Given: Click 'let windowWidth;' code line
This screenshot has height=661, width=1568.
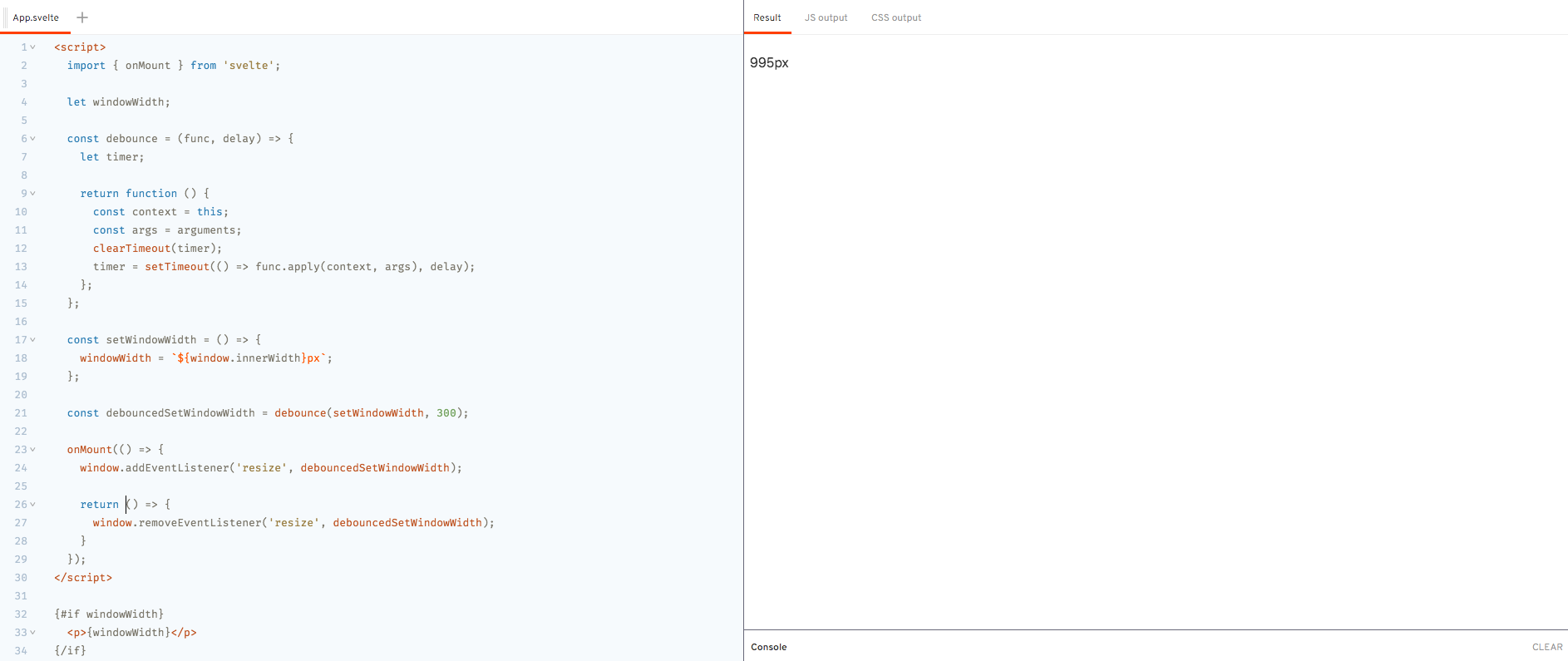Looking at the screenshot, I should tap(118, 102).
